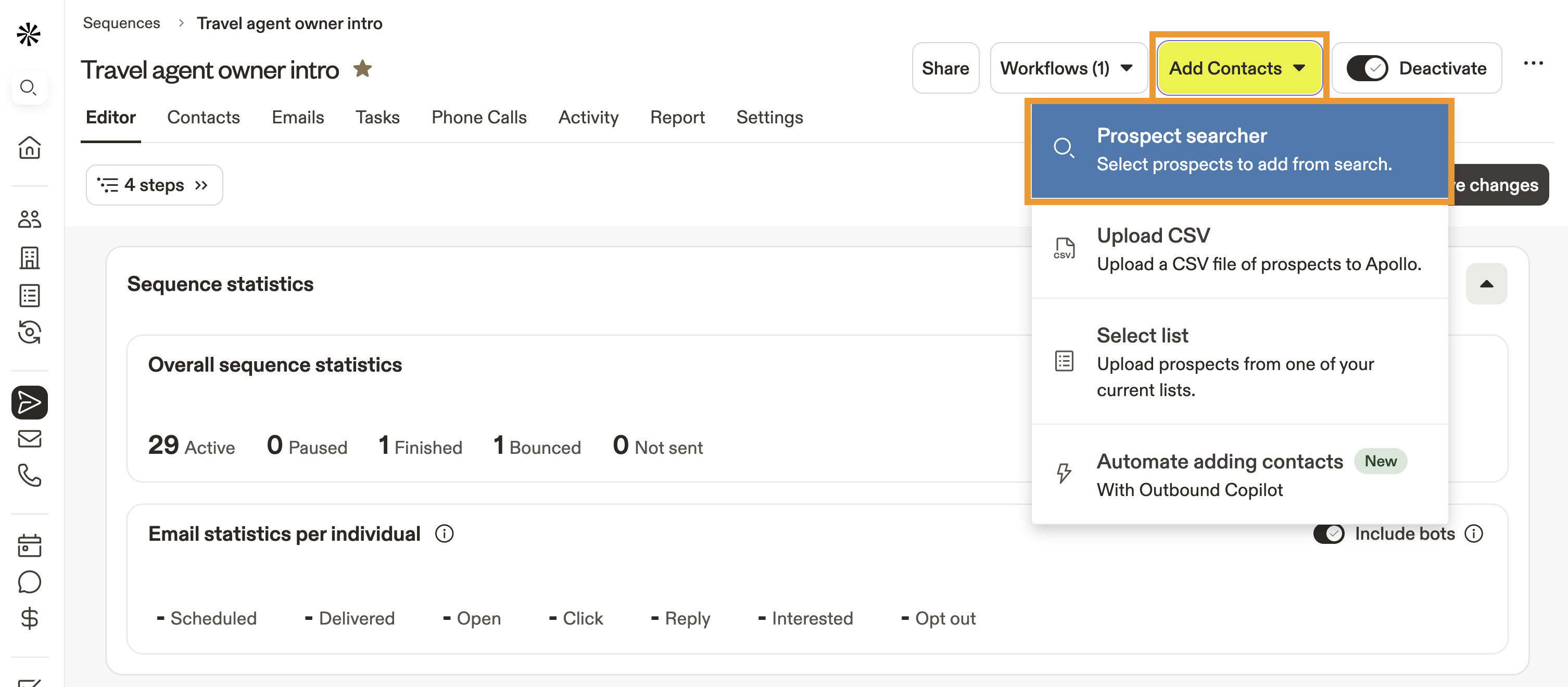1568x687 pixels.
Task: Choose the Upload CSV menu option
Action: click(1240, 249)
